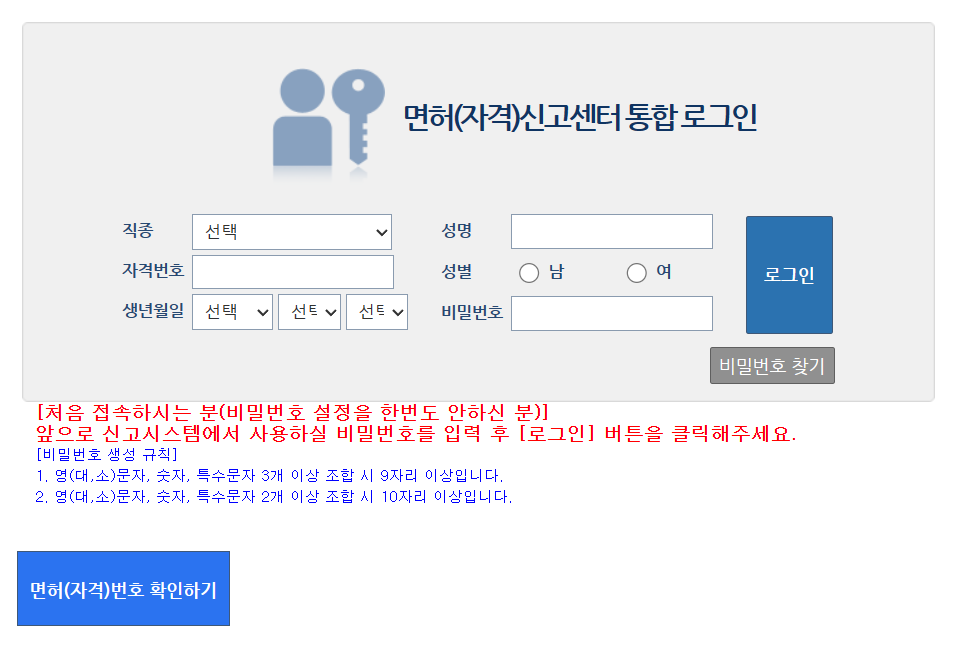Click the 면허(자격)신고센터 통합 로그인 title text

pyautogui.click(x=580, y=117)
